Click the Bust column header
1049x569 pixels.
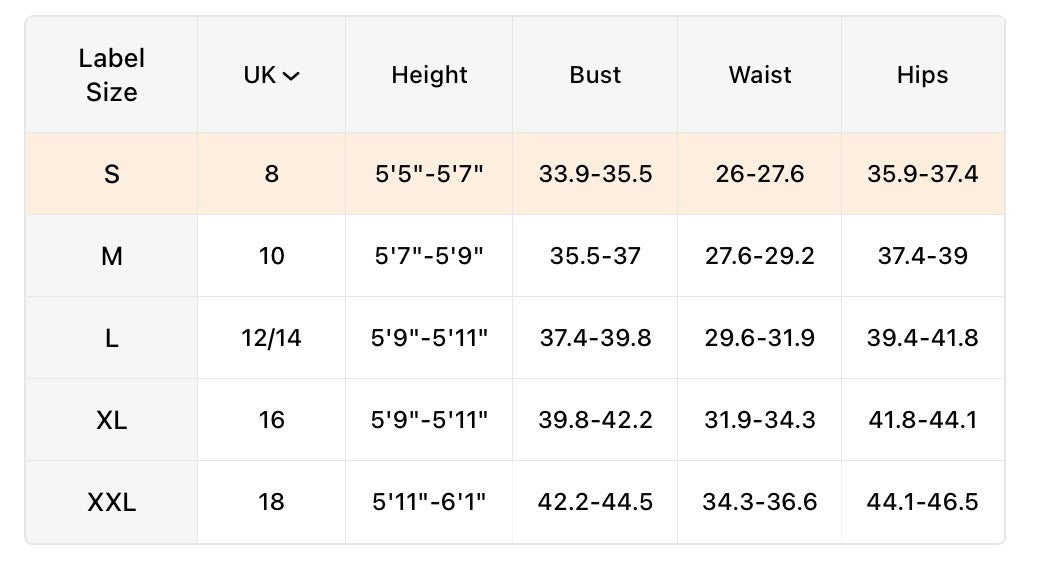pos(595,75)
